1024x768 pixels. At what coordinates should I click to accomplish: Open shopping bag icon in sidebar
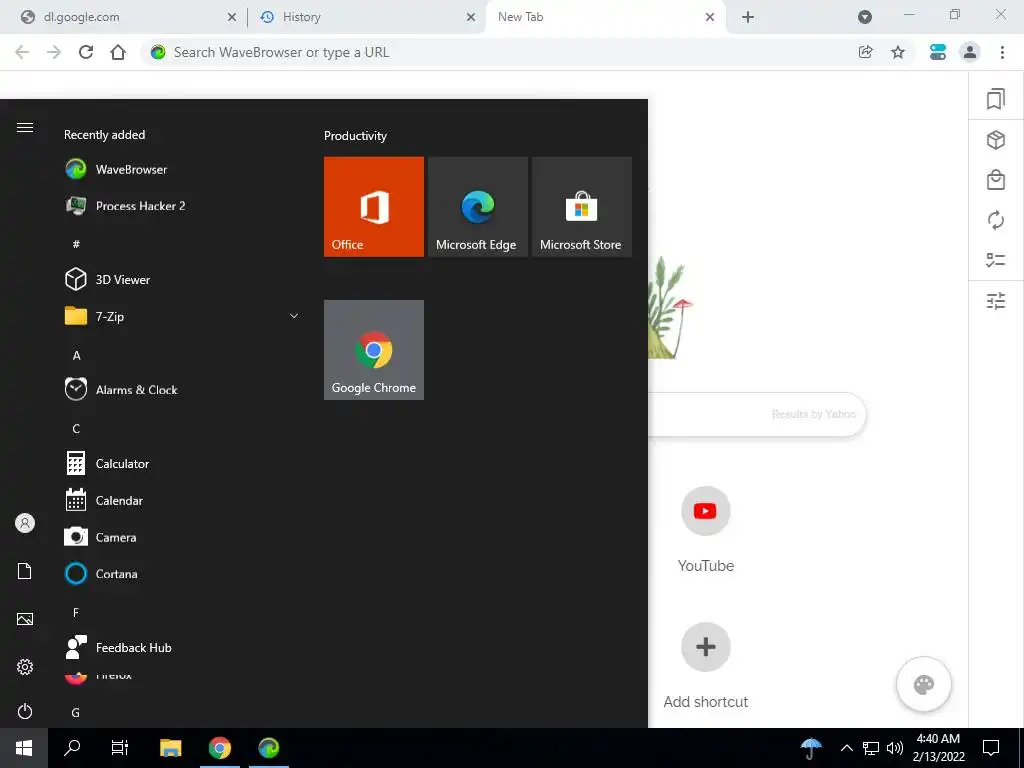[995, 180]
